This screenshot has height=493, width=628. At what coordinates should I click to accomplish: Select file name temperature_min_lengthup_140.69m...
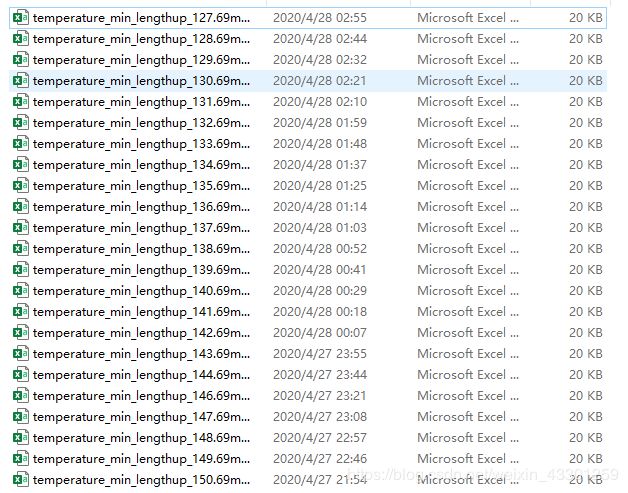click(141, 291)
